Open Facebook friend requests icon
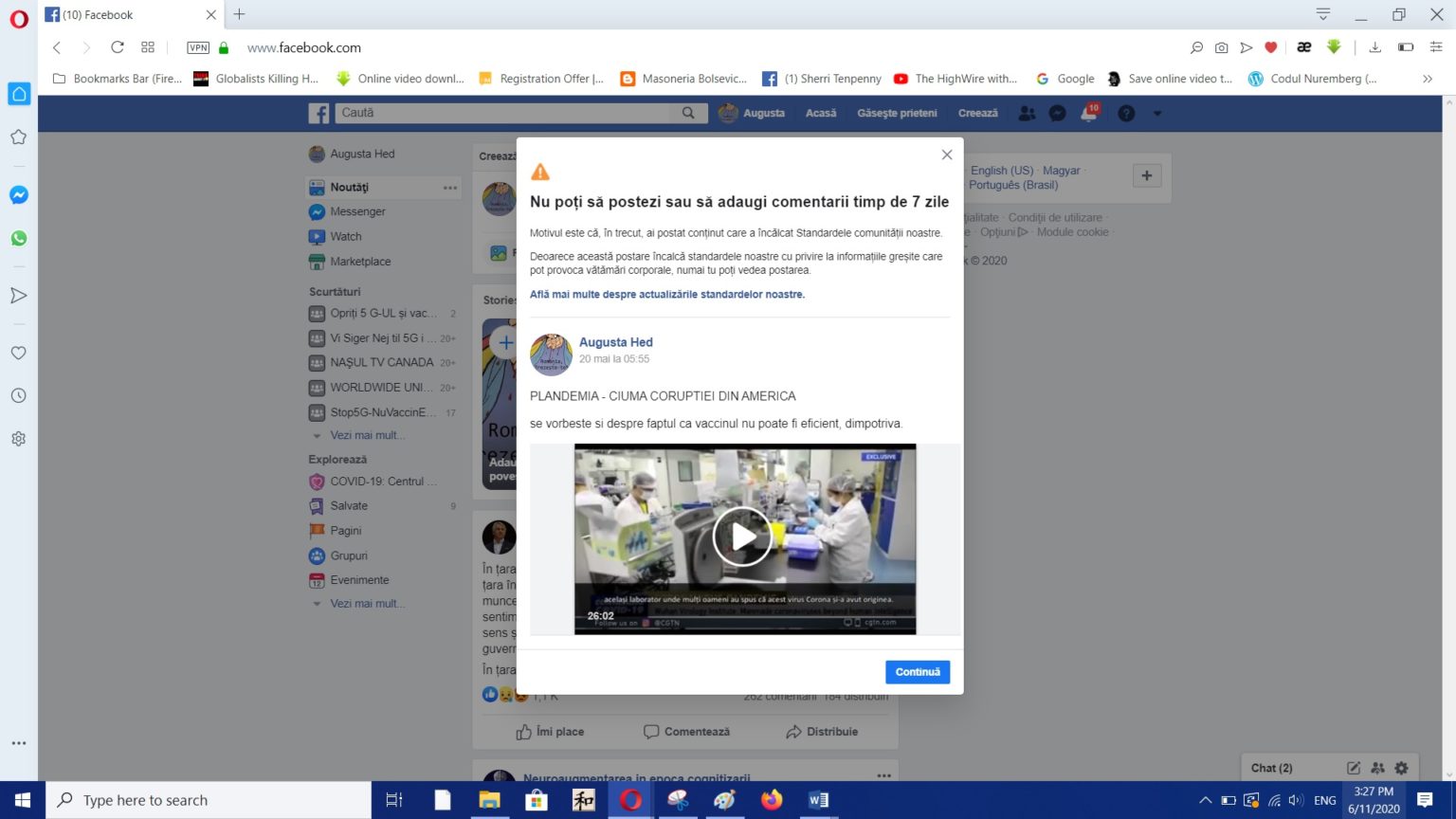 (1027, 114)
